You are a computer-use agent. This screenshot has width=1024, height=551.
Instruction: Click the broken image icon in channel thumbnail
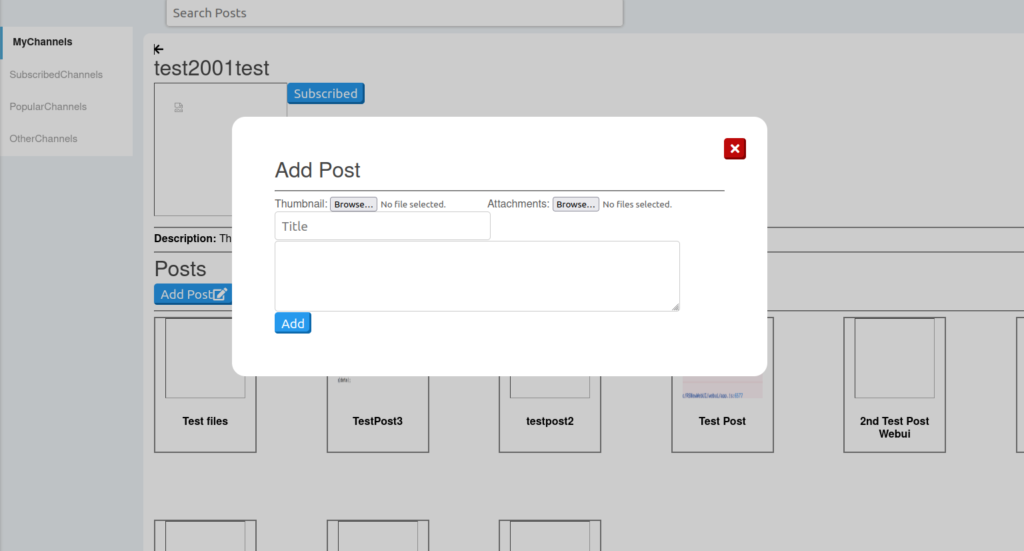tap(178, 107)
